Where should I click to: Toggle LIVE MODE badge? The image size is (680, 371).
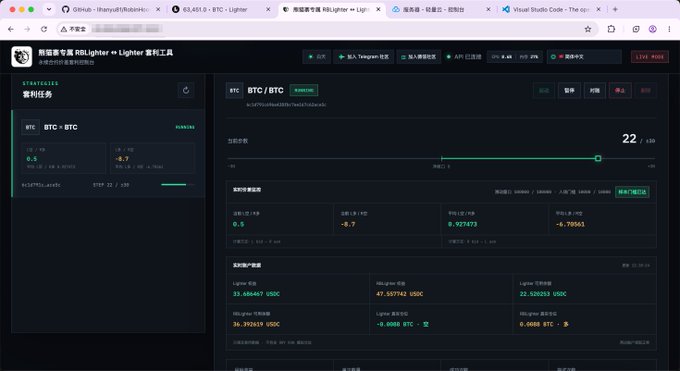coord(650,57)
